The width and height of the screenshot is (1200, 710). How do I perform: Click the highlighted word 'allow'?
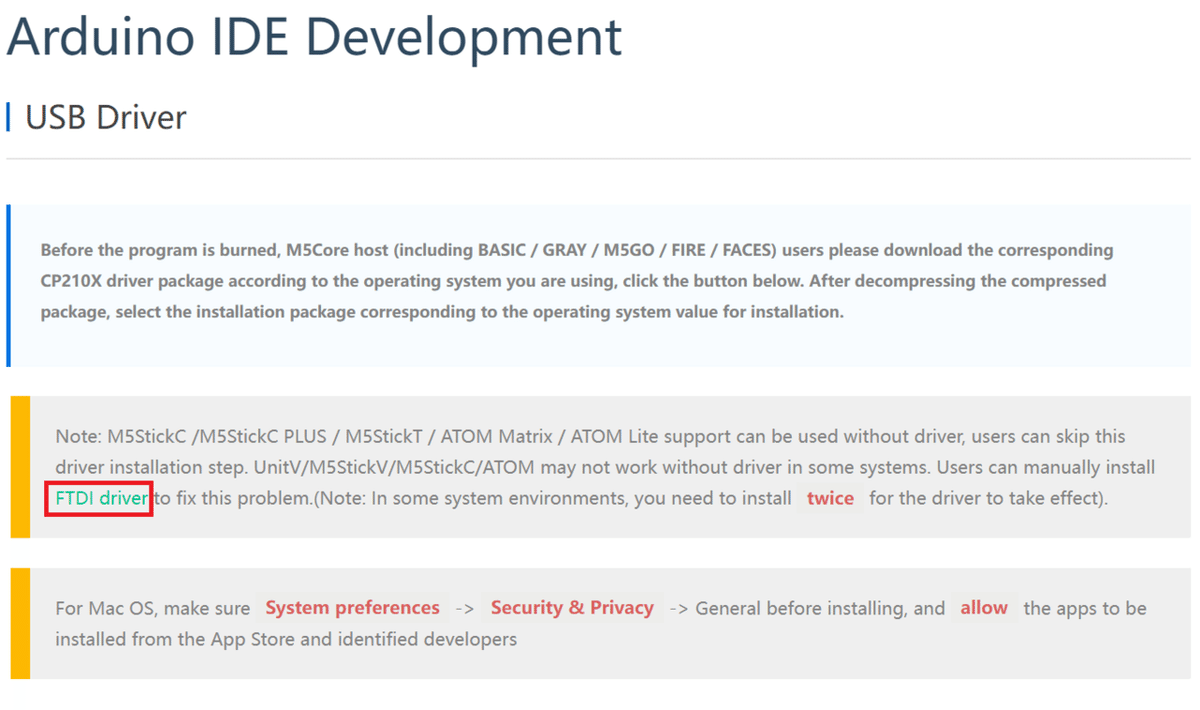pos(984,608)
